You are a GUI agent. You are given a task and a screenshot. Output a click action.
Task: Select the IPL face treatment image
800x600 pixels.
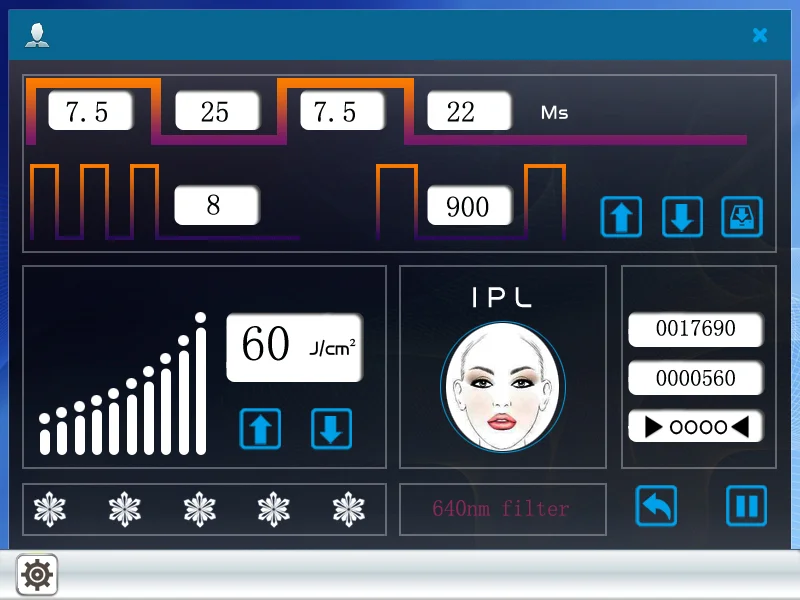502,386
